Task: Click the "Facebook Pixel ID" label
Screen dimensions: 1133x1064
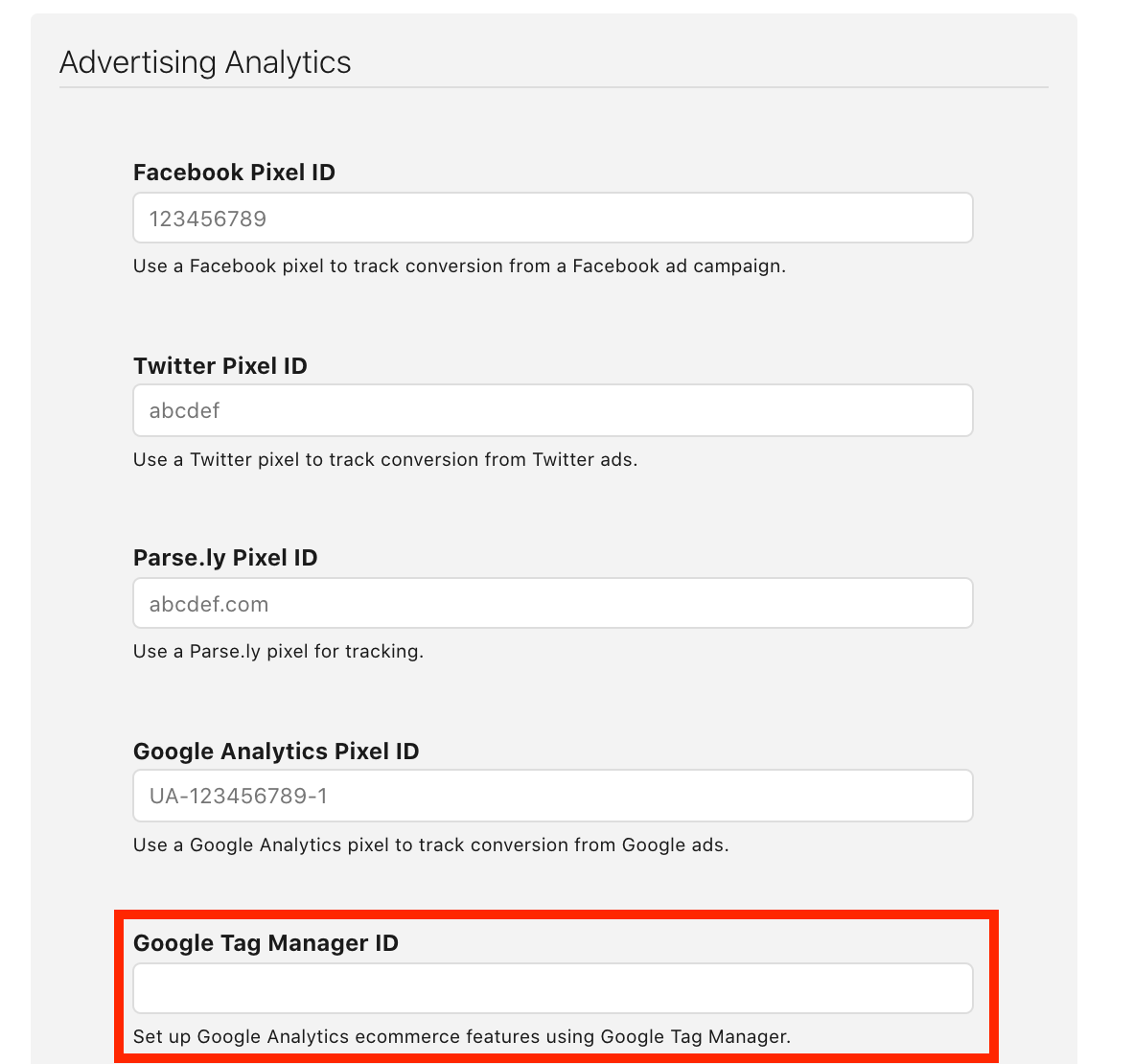Action: pyautogui.click(x=234, y=173)
